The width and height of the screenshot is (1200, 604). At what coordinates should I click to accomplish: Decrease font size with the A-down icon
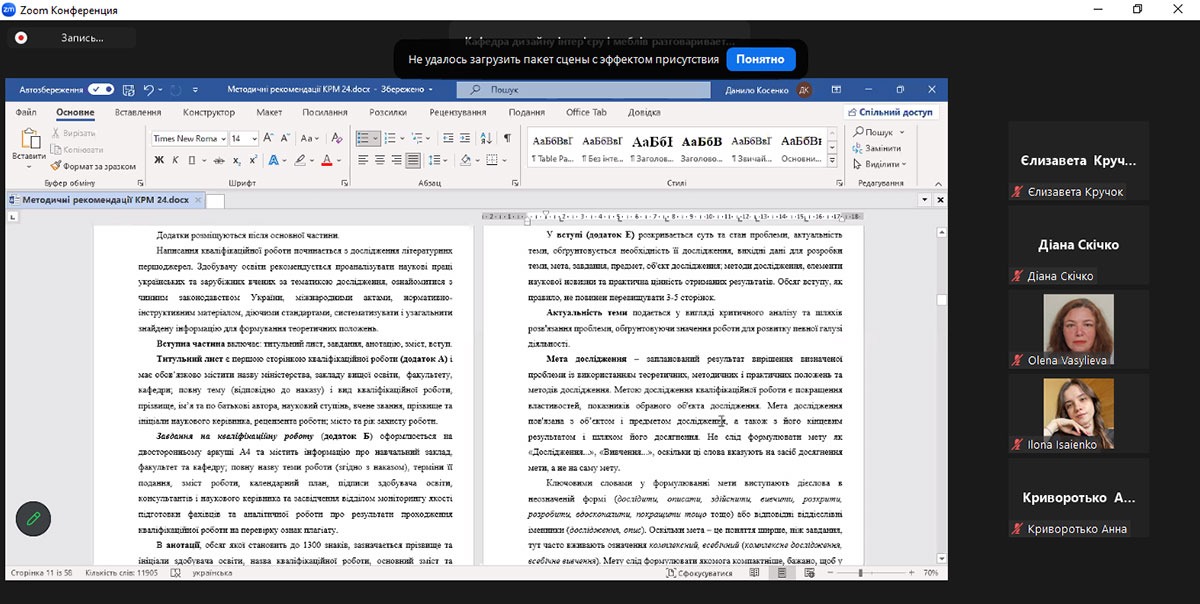285,138
